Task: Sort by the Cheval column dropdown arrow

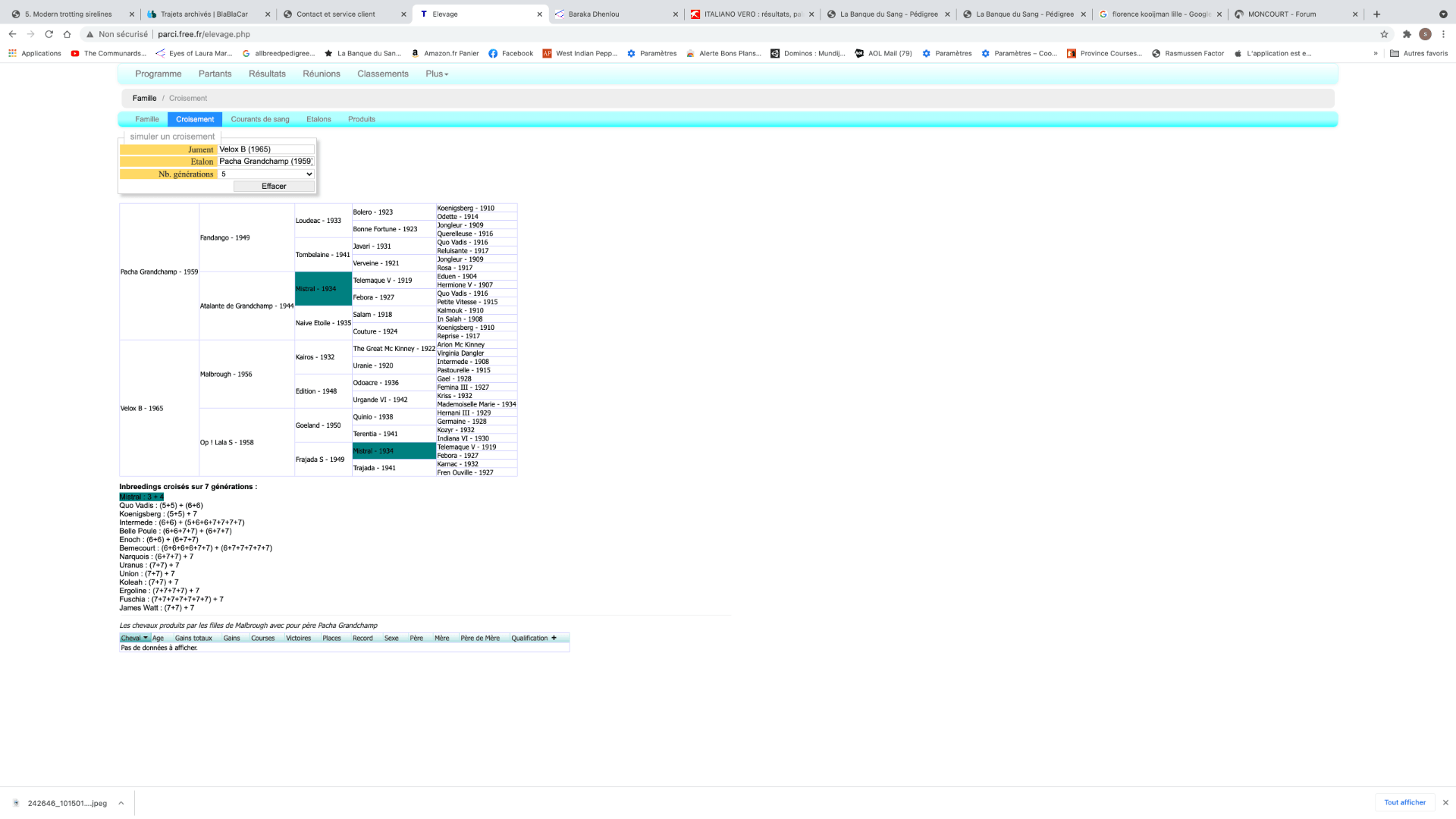Action: 146,639
